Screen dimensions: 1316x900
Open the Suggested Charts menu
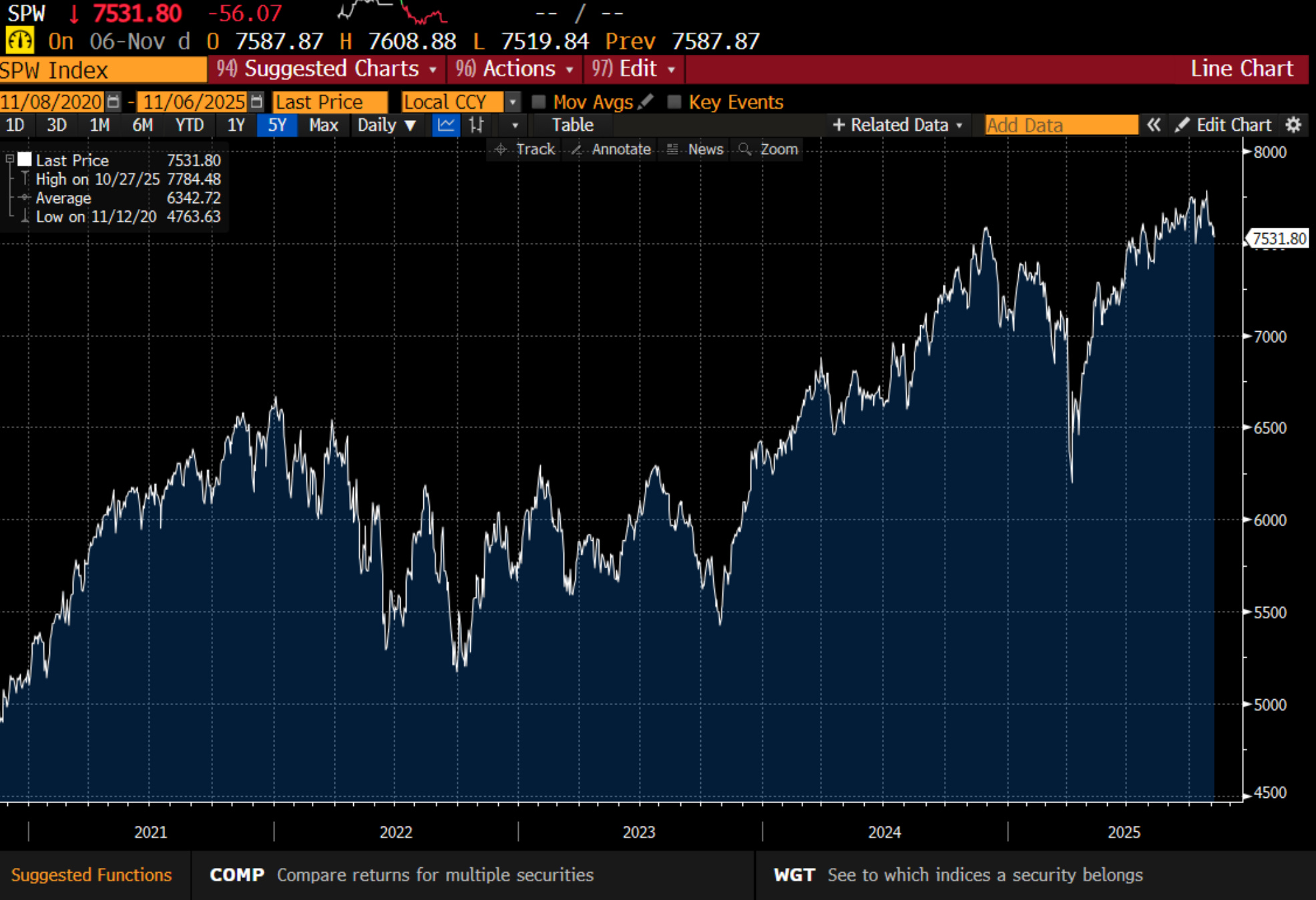tap(326, 69)
